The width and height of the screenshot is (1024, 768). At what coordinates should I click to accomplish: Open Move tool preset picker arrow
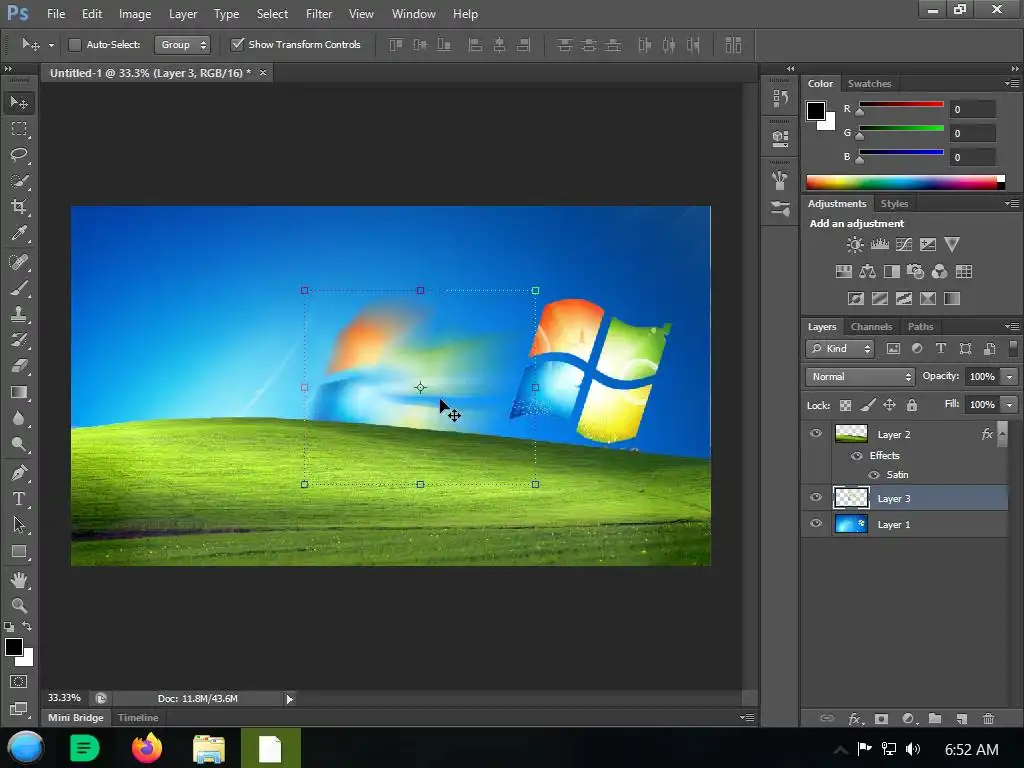(x=51, y=45)
